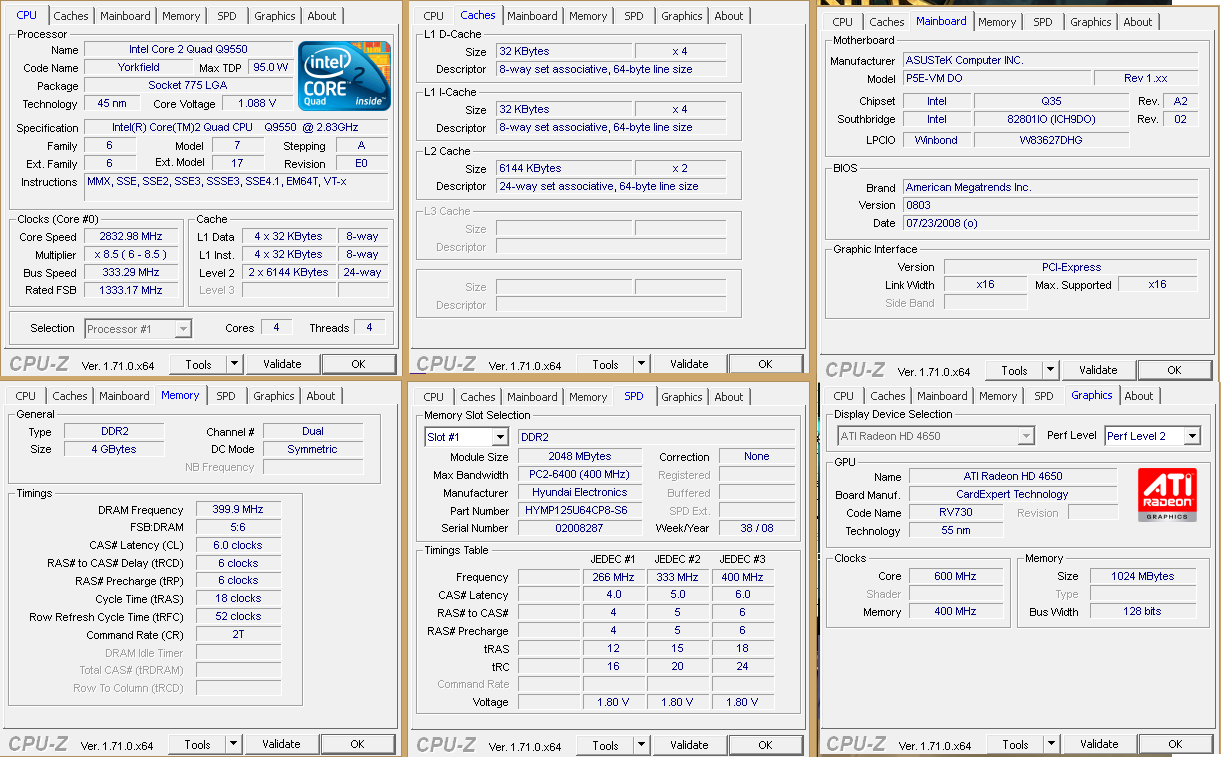Click the Core Speed value 2832.98 MHz
The height and width of the screenshot is (757, 1222).
click(130, 237)
